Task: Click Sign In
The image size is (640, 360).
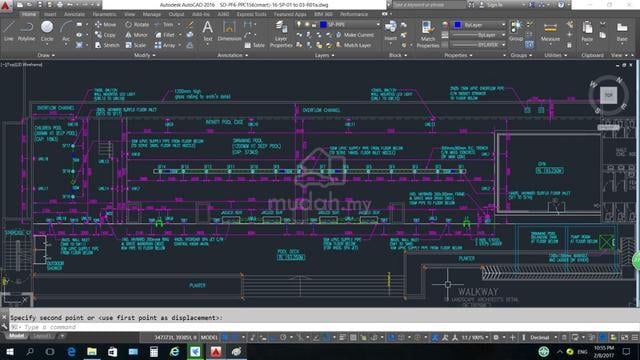Action: (491, 5)
